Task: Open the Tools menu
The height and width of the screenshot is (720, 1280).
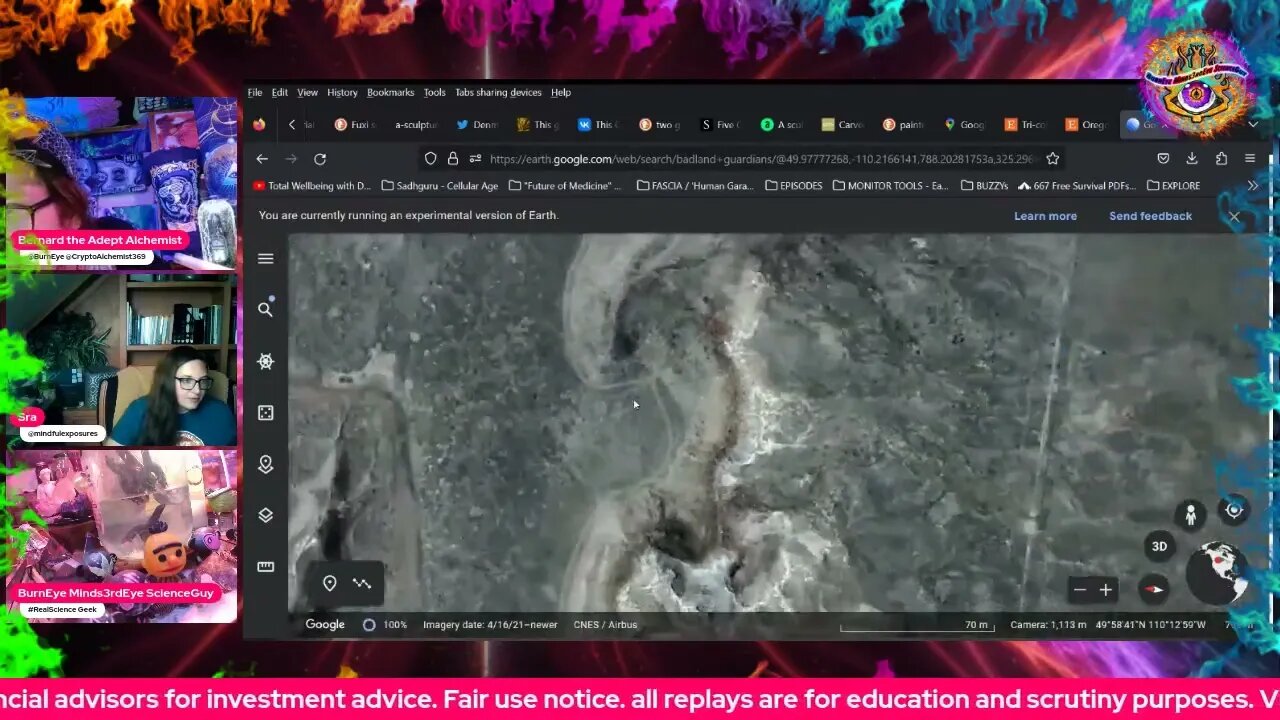Action: click(x=434, y=93)
